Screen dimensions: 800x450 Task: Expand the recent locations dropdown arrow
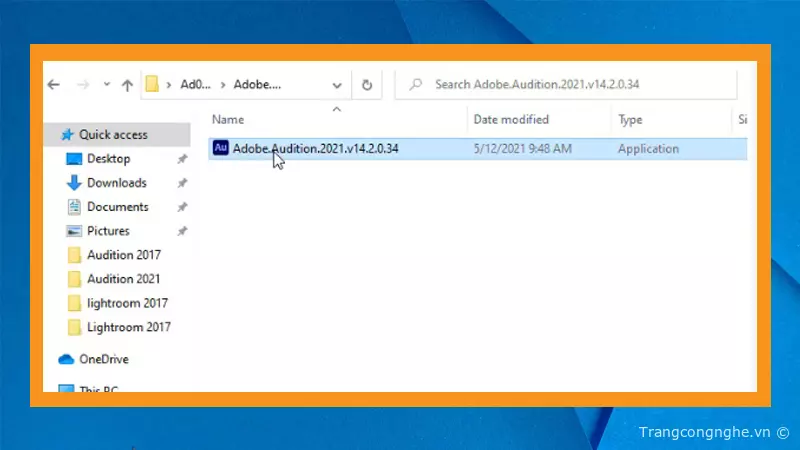[105, 86]
